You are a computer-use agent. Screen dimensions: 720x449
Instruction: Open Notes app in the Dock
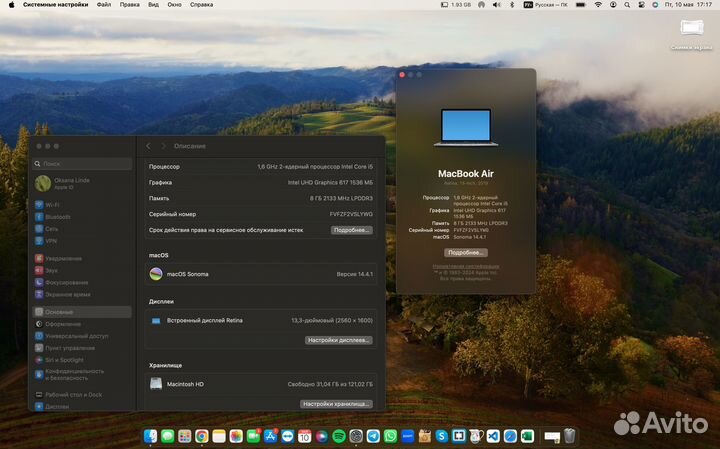tap(219, 436)
